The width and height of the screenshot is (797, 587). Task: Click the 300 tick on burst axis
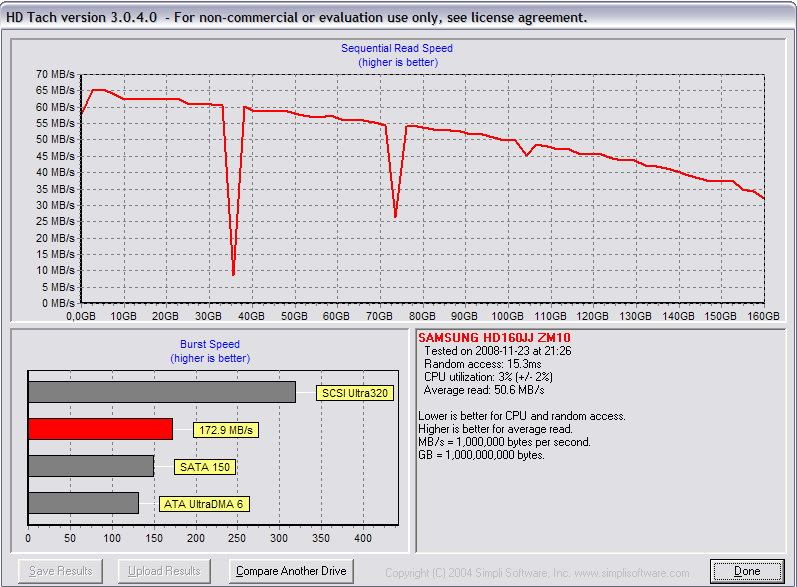tap(279, 538)
